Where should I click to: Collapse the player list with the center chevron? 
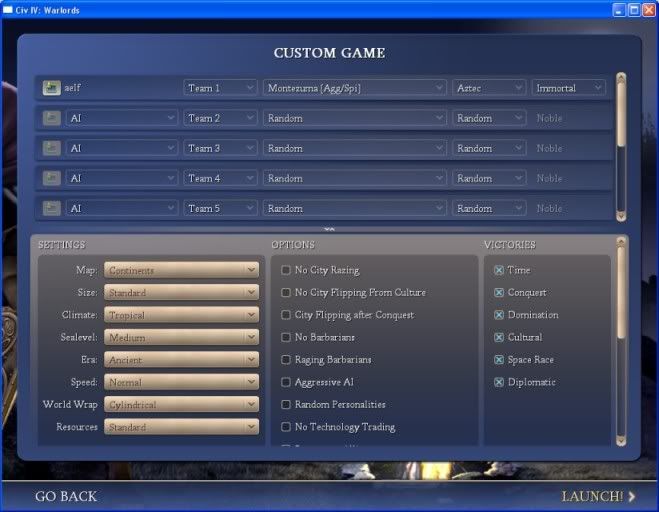coord(330,230)
